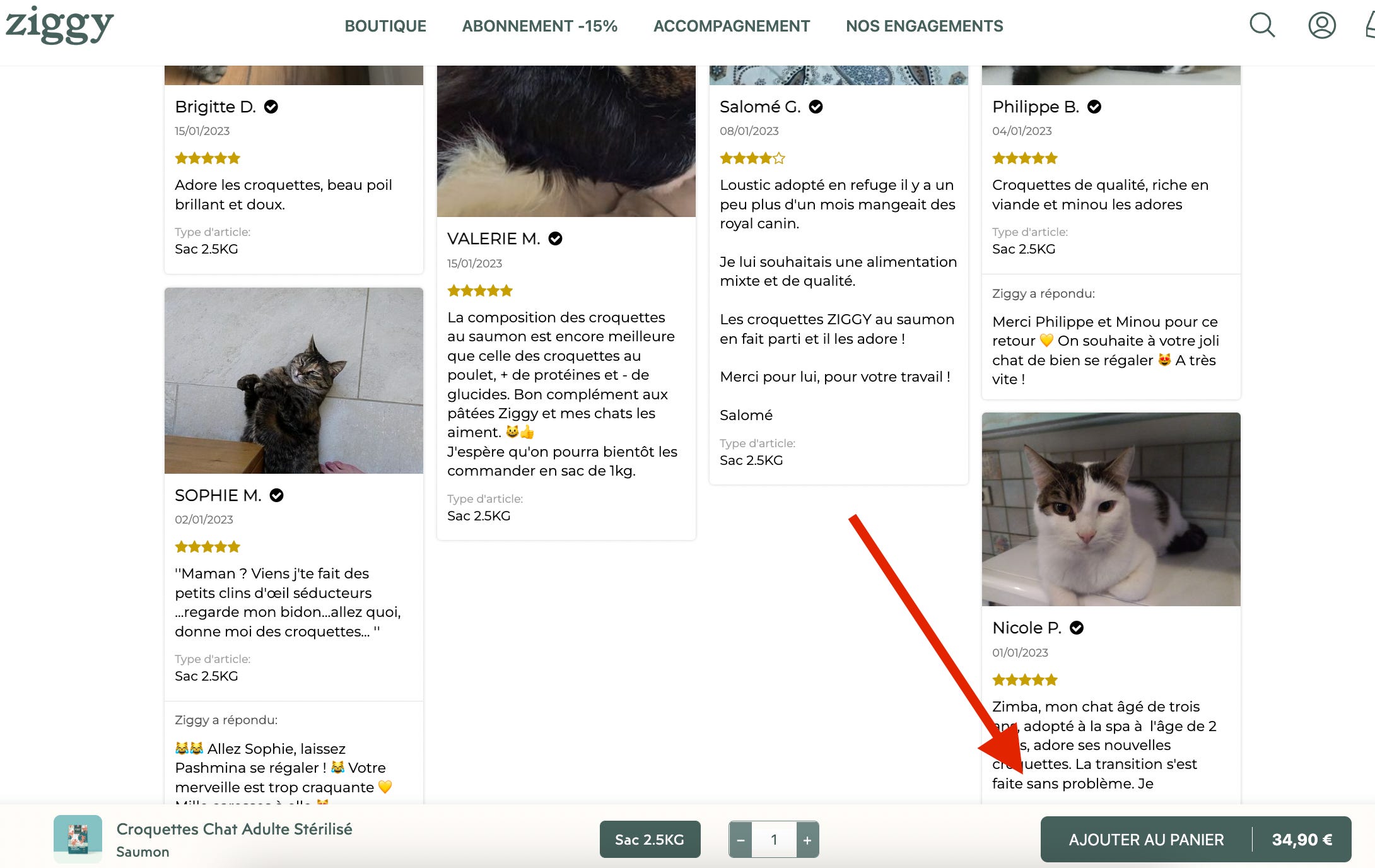Click verified badge next to Philippe B.
Screen dimensions: 1375x868
pyautogui.click(x=1094, y=107)
